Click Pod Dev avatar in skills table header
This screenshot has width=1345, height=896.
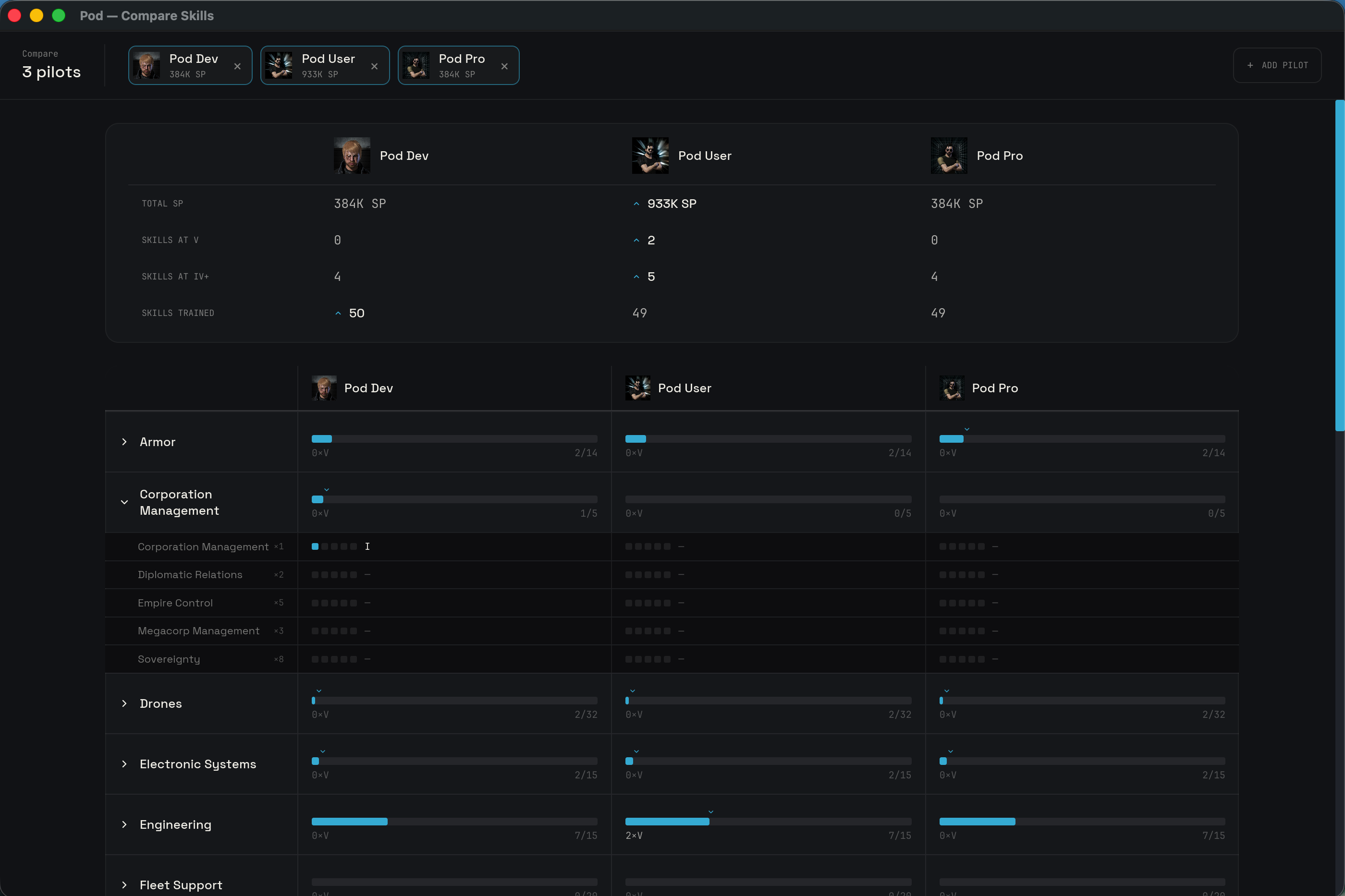point(324,388)
